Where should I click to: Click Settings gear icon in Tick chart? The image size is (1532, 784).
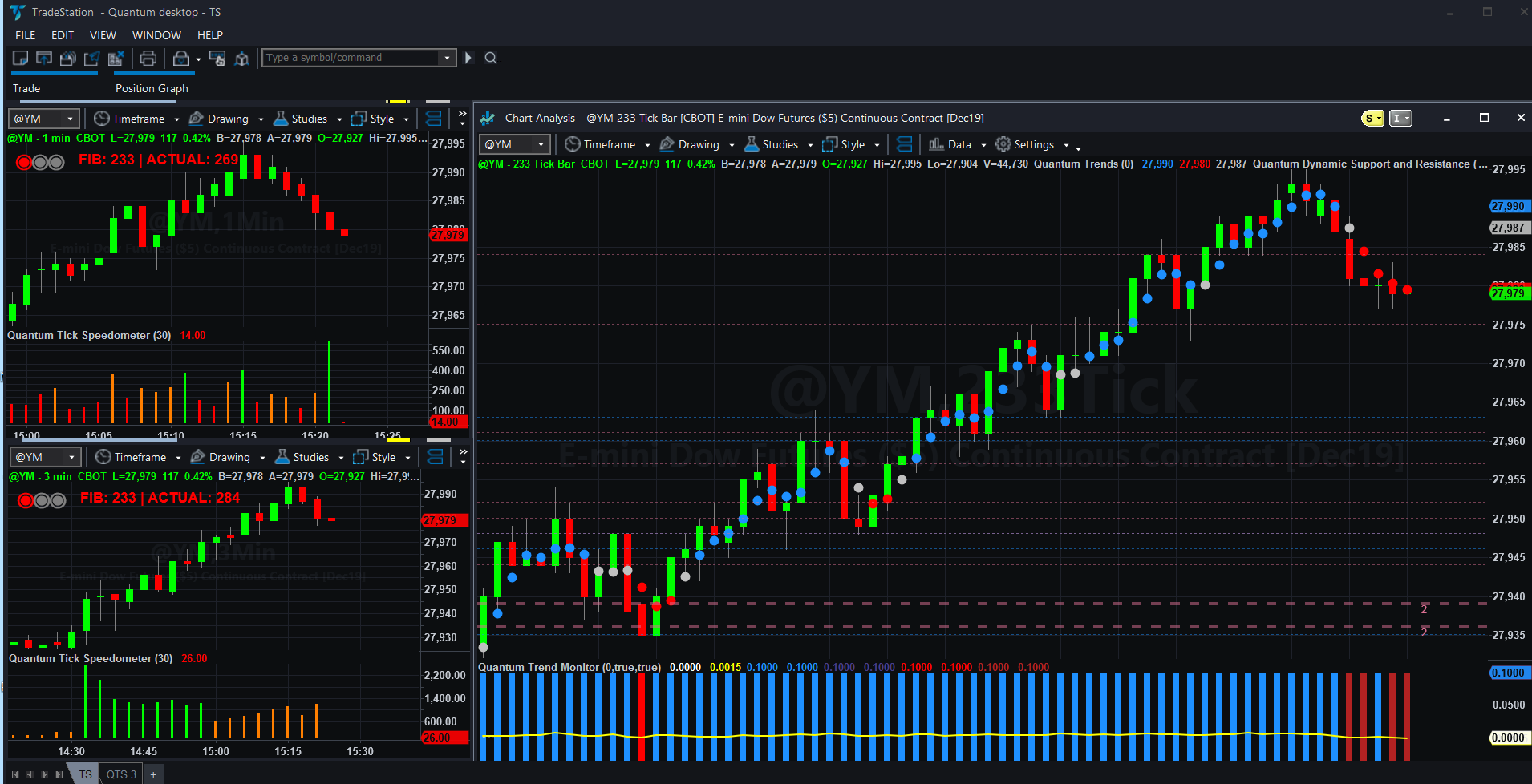[1003, 144]
